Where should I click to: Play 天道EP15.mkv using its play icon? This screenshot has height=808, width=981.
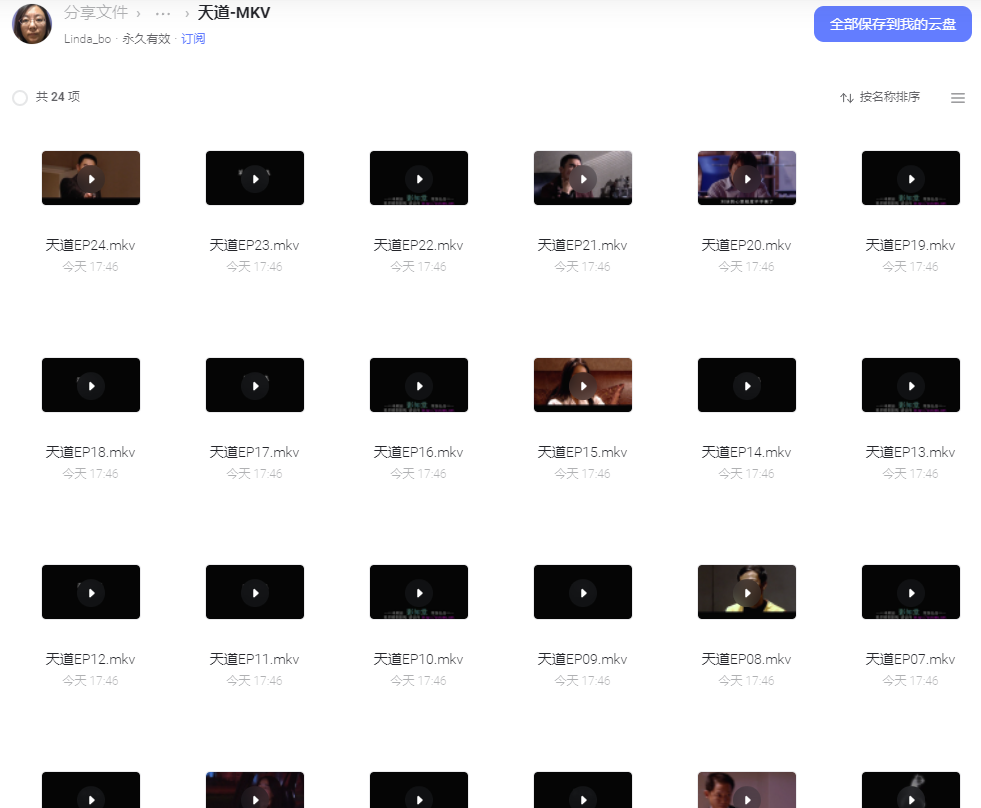click(583, 386)
